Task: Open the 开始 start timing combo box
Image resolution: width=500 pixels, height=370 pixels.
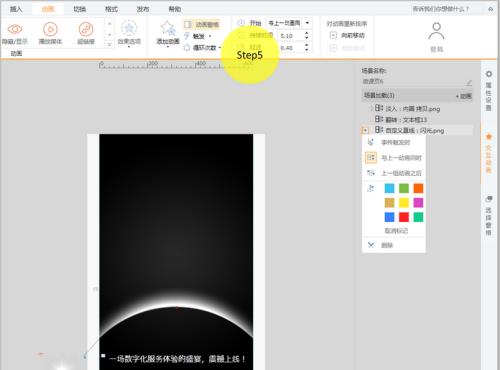Action: 289,23
